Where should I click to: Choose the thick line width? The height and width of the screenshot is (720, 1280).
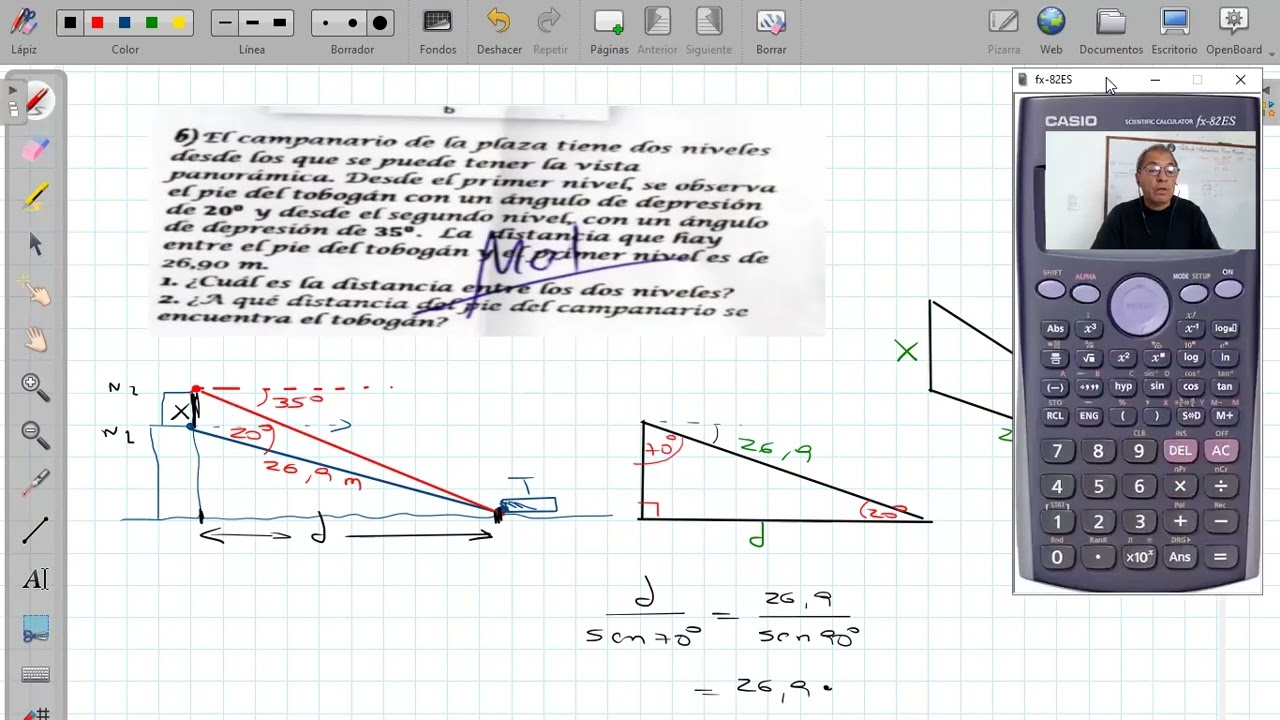(279, 23)
